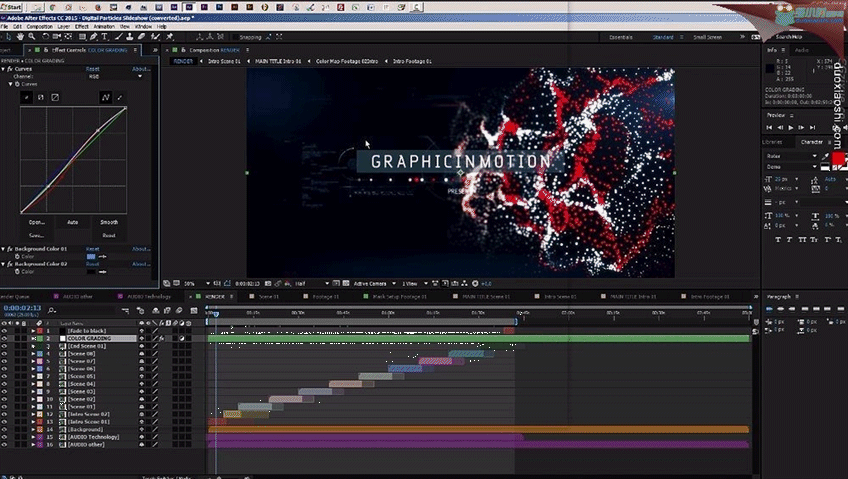Screen dimensions: 848x479
Task: Click About link for Curves effect
Action: click(141, 69)
